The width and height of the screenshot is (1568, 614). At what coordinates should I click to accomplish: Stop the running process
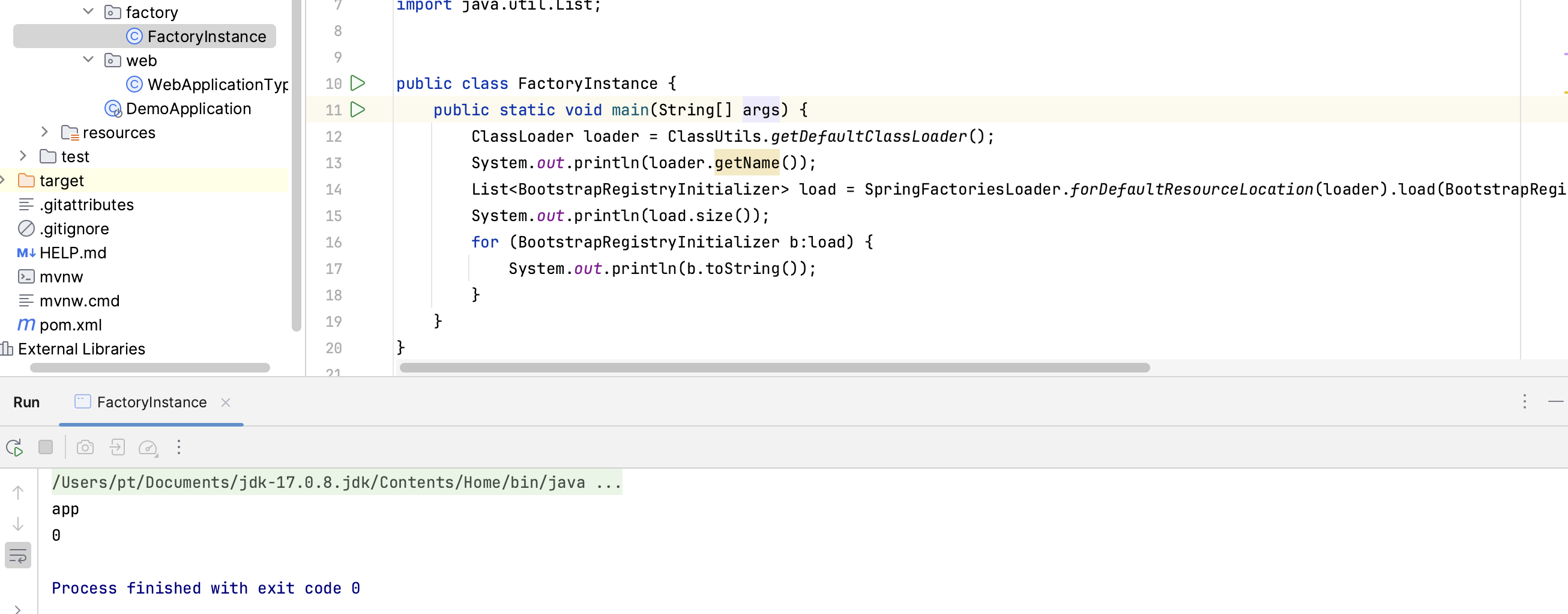pyautogui.click(x=46, y=447)
